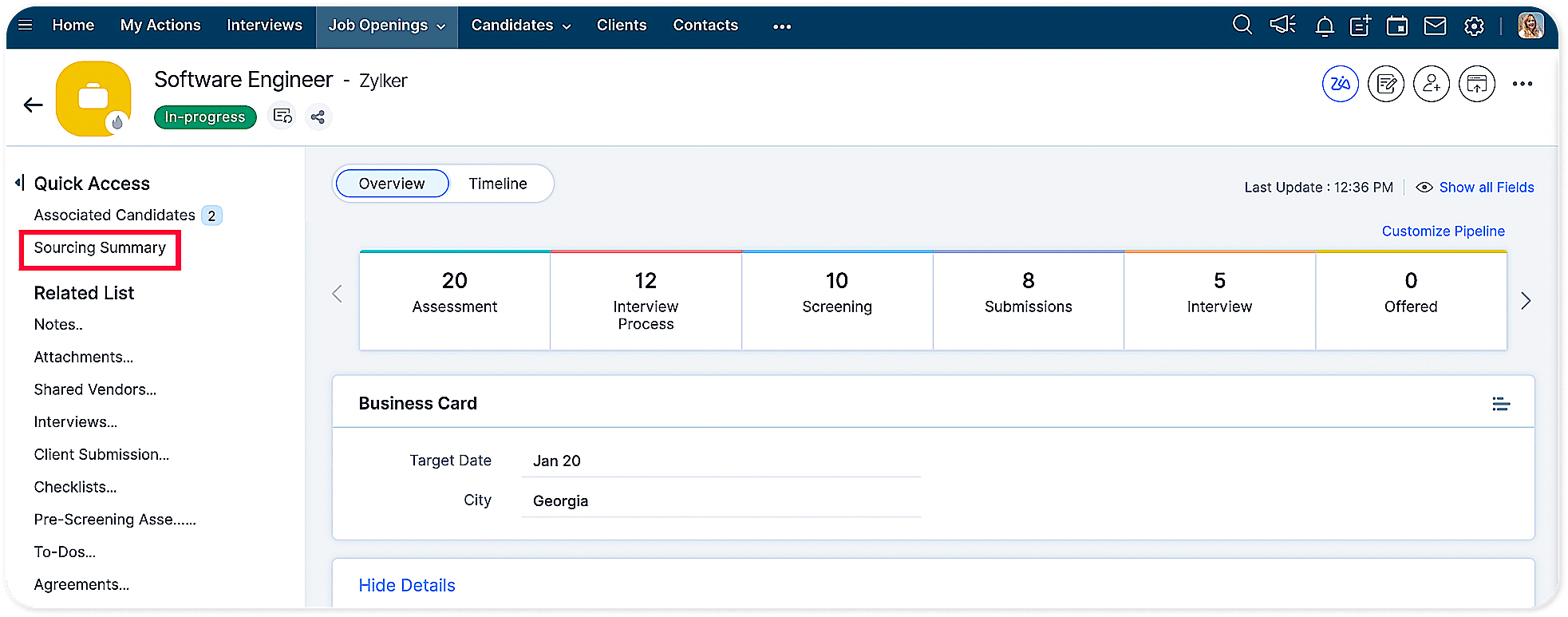Click the share icon next to In-progress

pos(318,117)
